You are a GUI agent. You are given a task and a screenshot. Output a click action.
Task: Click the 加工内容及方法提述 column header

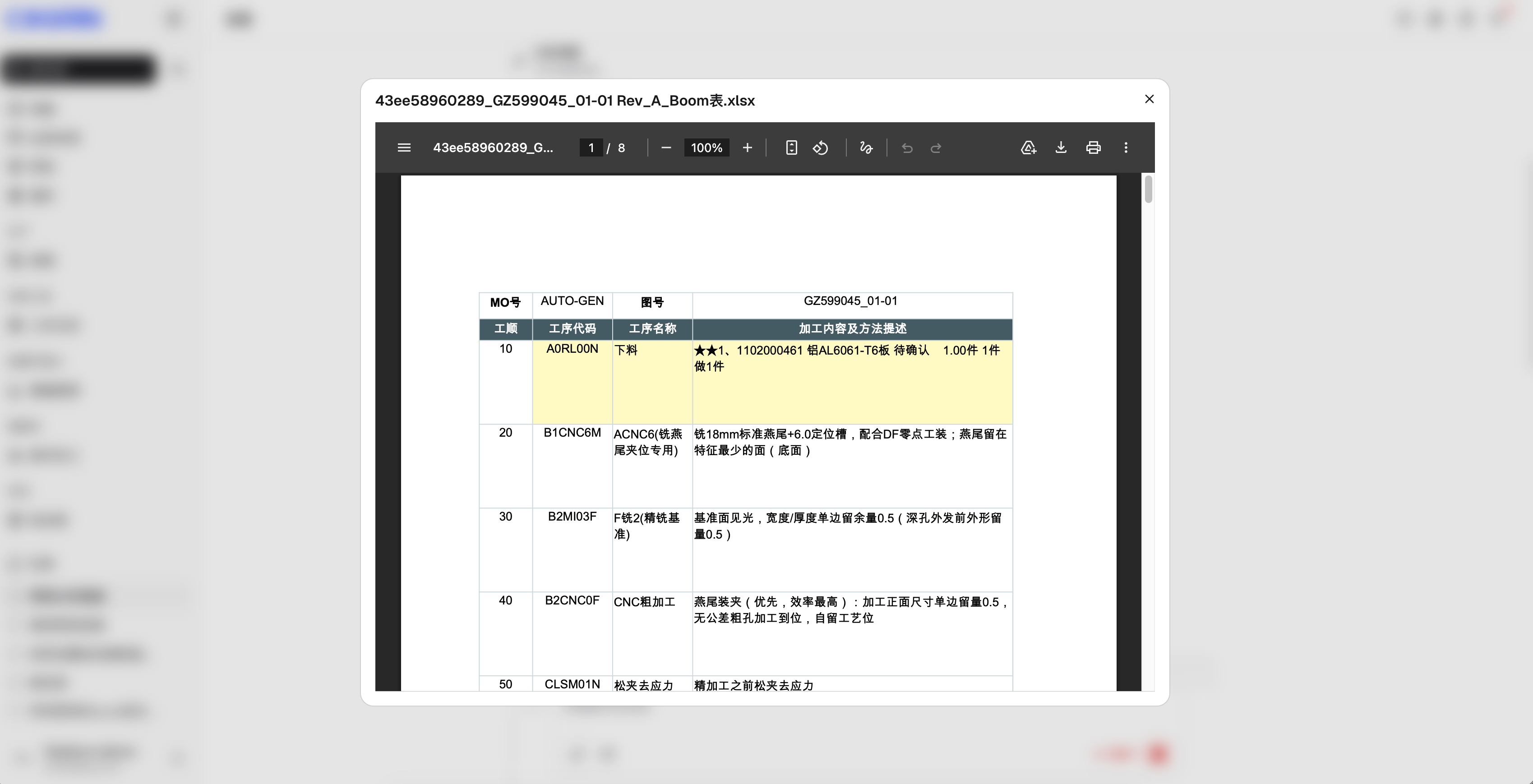click(x=852, y=329)
